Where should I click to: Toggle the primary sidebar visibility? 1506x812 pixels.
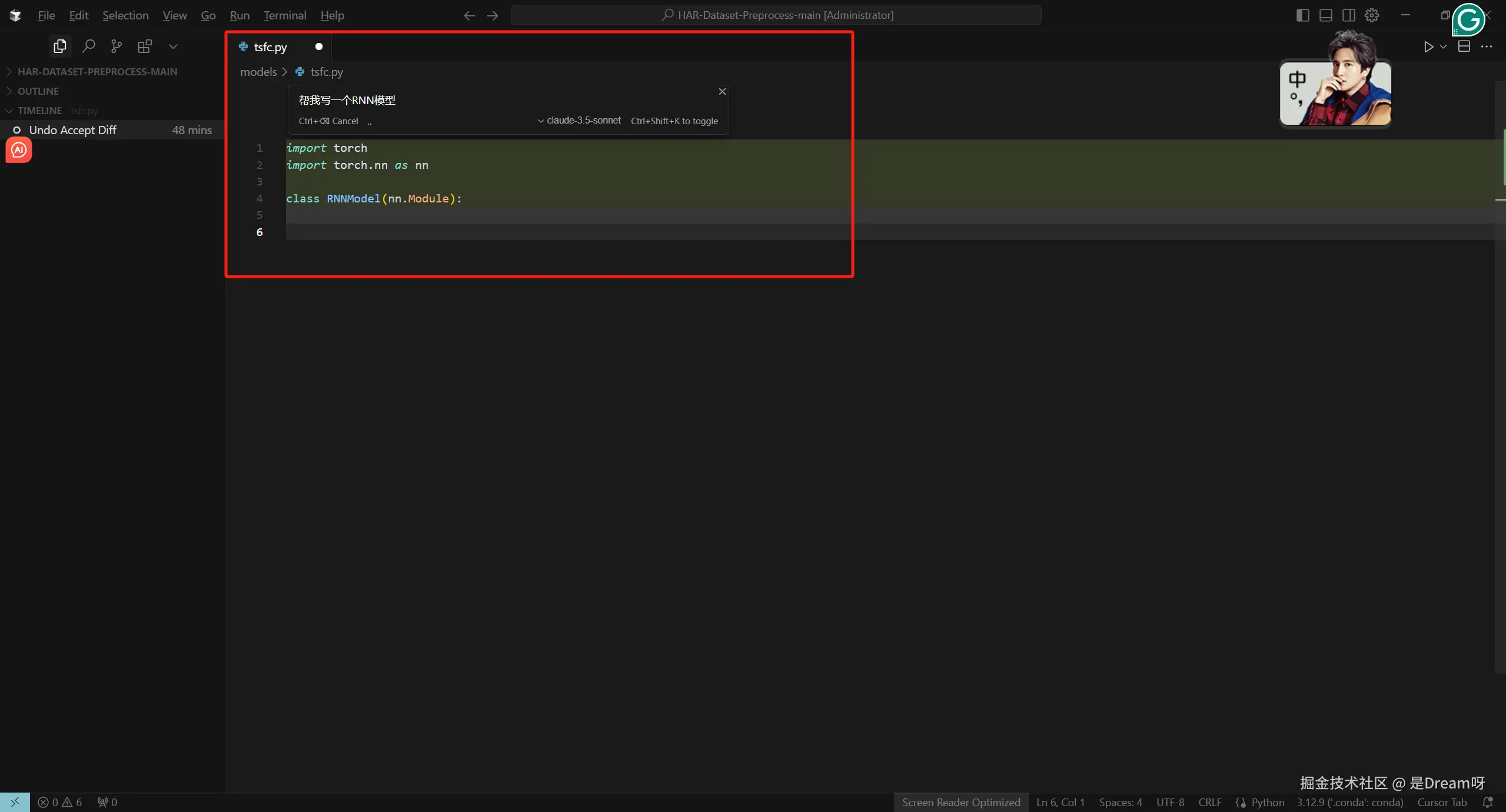click(1302, 15)
